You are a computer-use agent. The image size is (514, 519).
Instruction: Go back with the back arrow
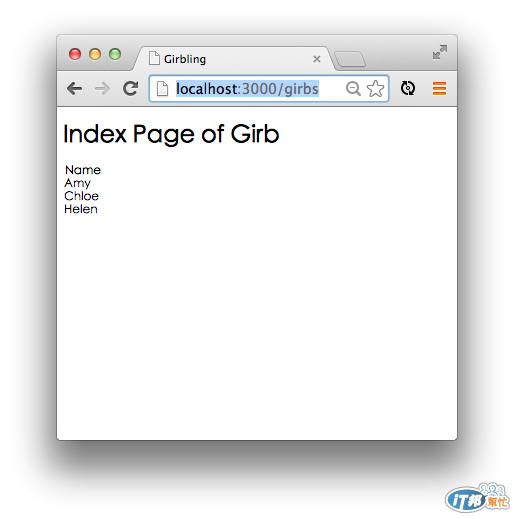[74, 89]
